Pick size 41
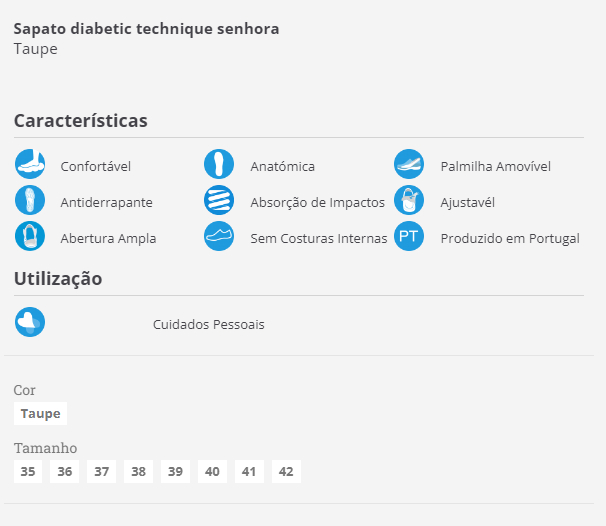This screenshot has width=606, height=526. pyautogui.click(x=249, y=472)
